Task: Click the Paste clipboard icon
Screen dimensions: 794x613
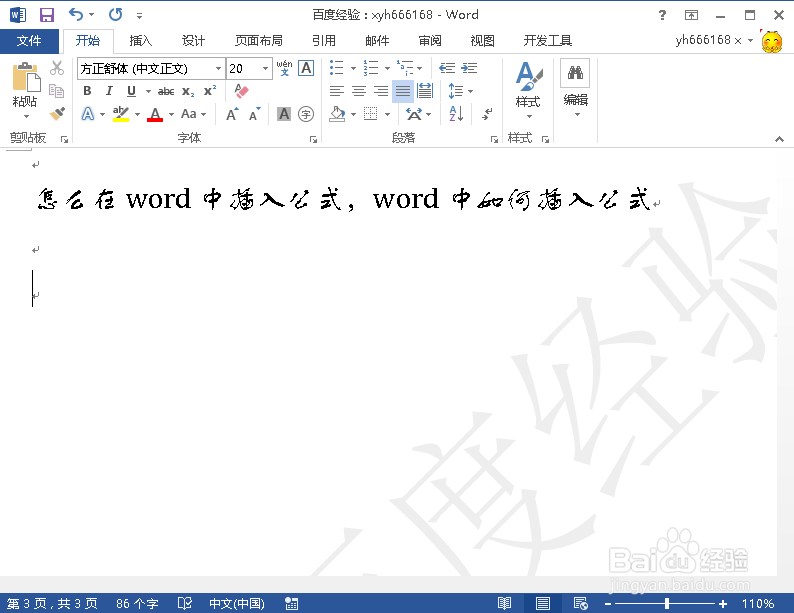Action: (25, 77)
